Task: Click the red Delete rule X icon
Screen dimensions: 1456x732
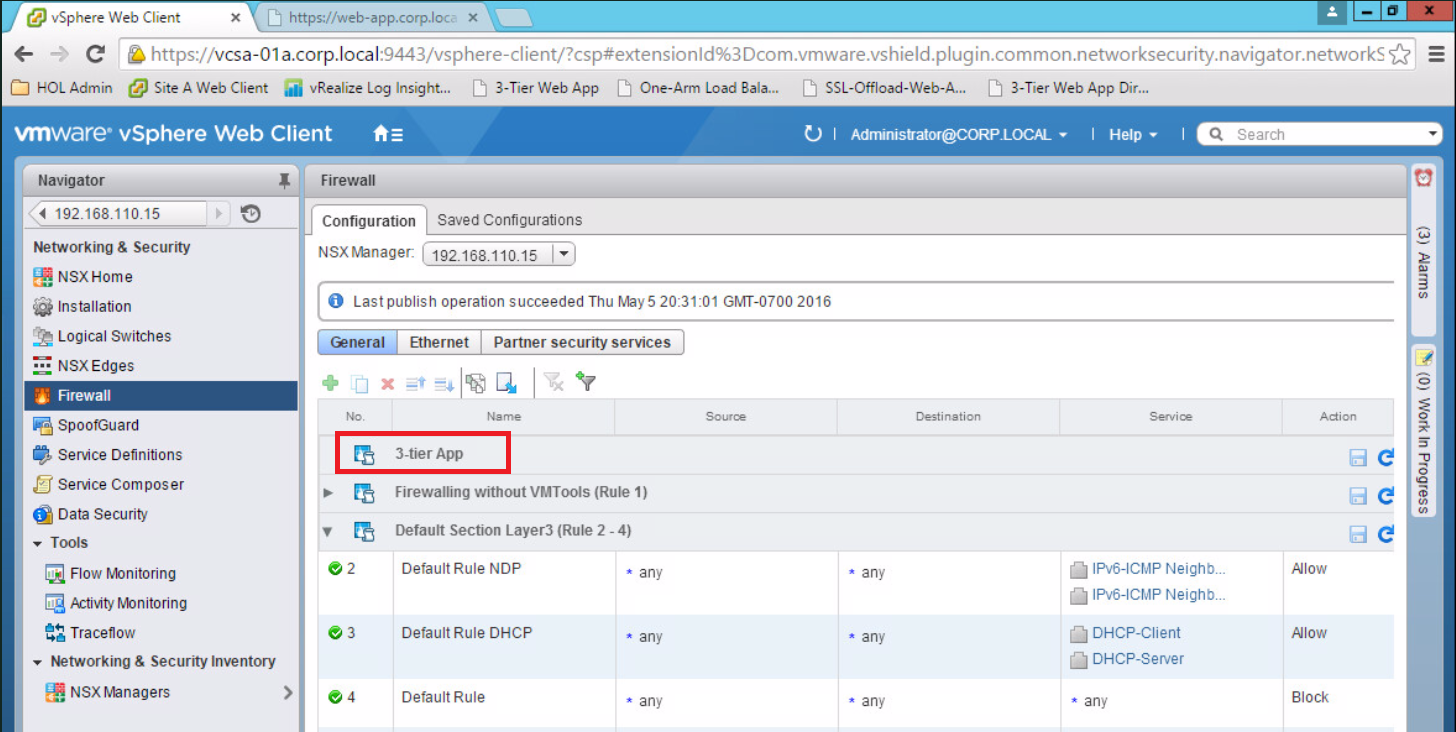Action: [x=388, y=383]
